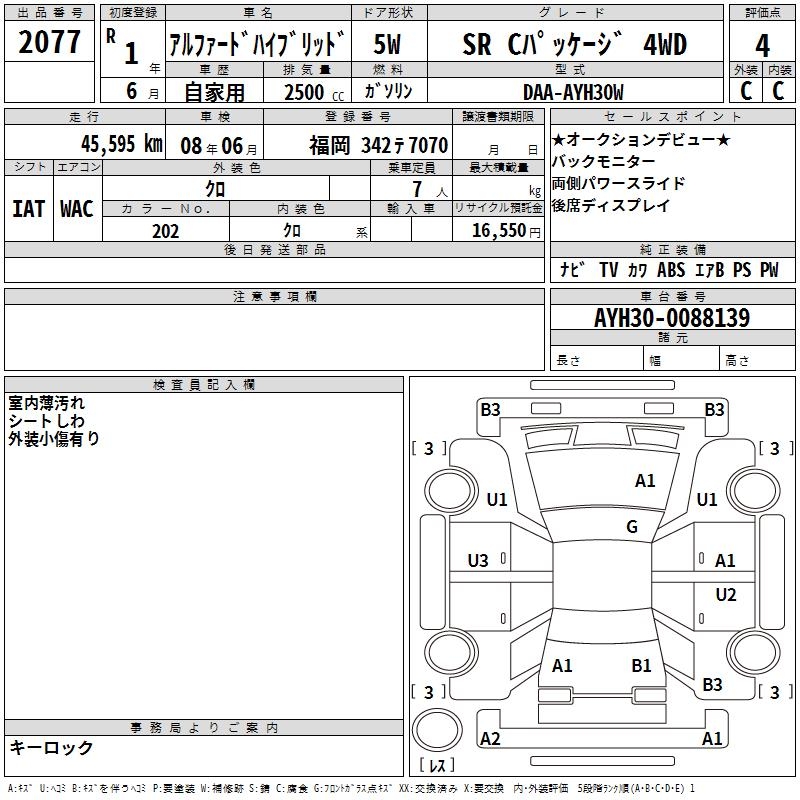Click the seating capacity 7人

click(x=430, y=189)
